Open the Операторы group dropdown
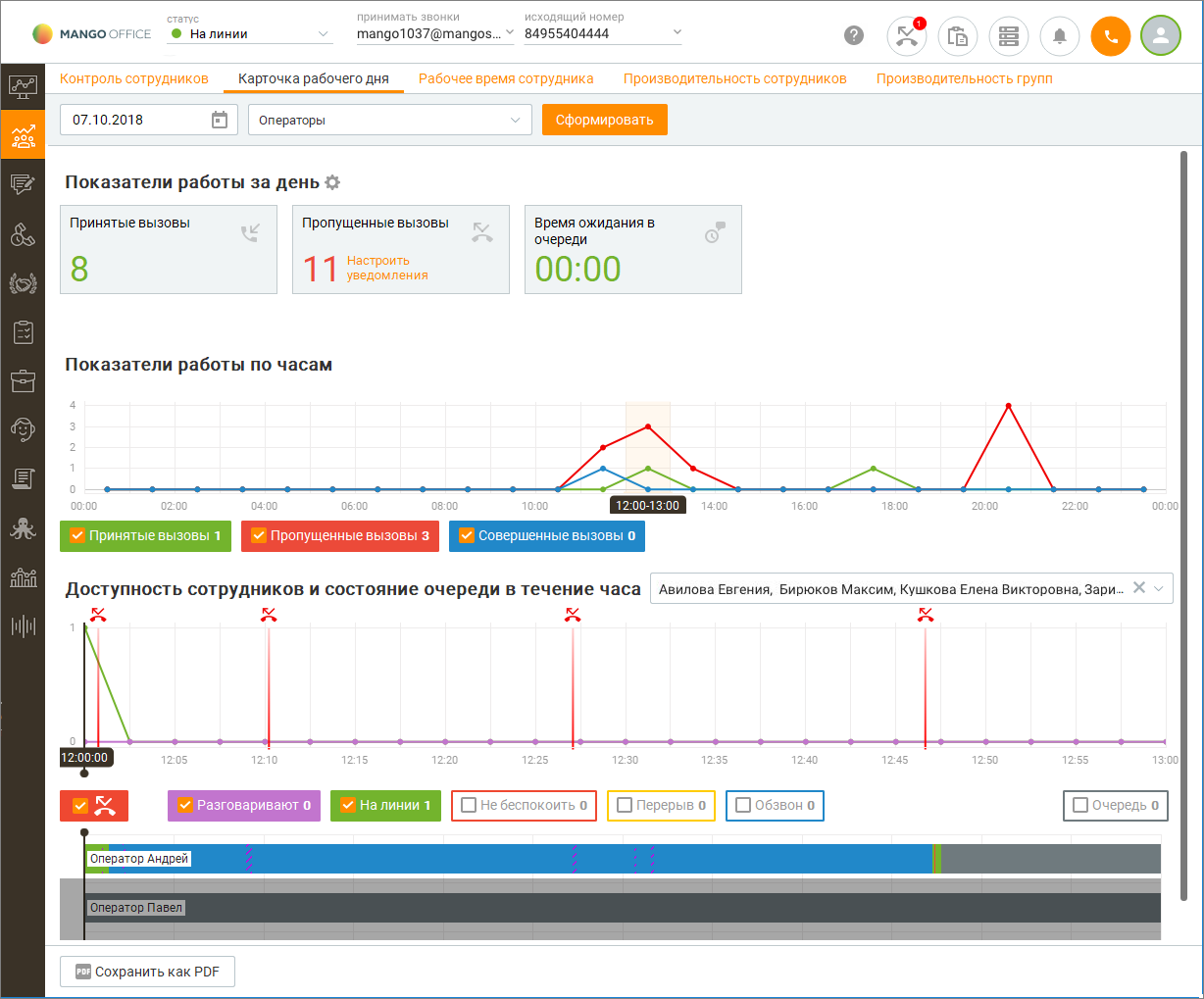The height and width of the screenshot is (999, 1204). [x=390, y=120]
